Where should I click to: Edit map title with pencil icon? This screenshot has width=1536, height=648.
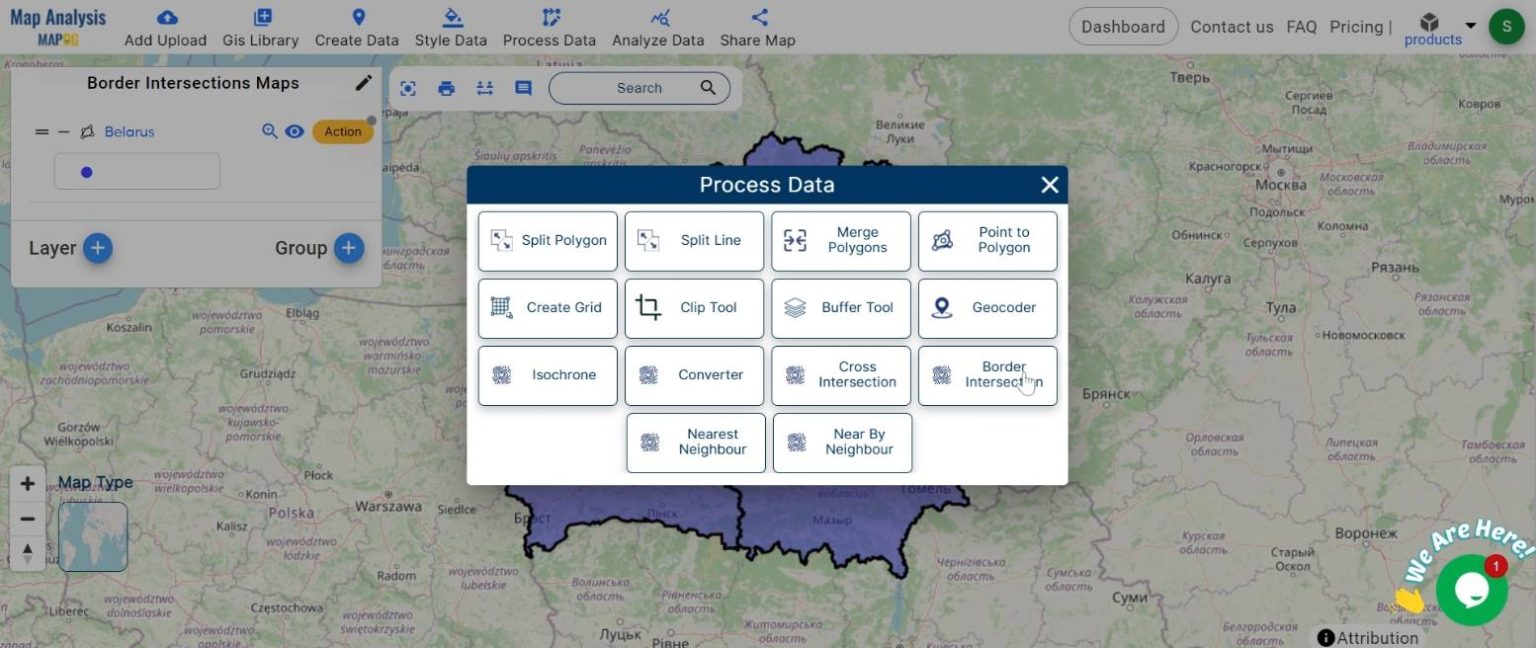(363, 83)
